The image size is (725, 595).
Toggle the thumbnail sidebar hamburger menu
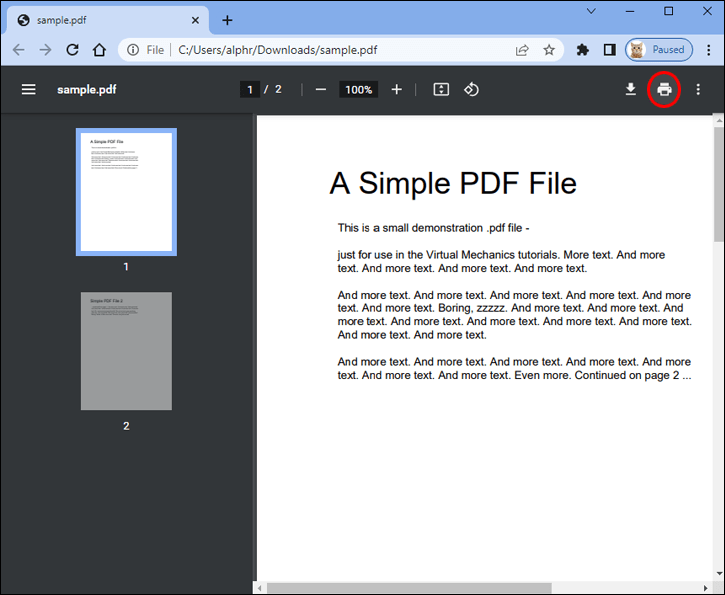tap(29, 89)
